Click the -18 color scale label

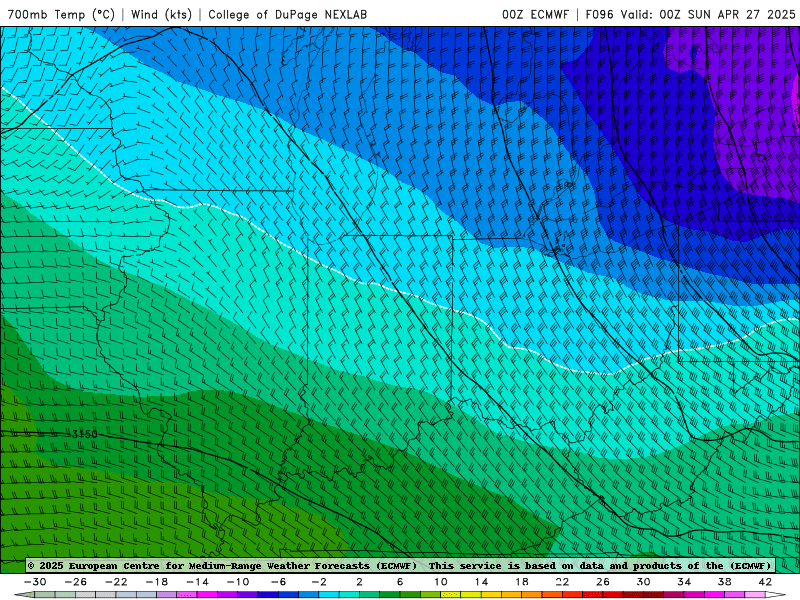coord(157,582)
